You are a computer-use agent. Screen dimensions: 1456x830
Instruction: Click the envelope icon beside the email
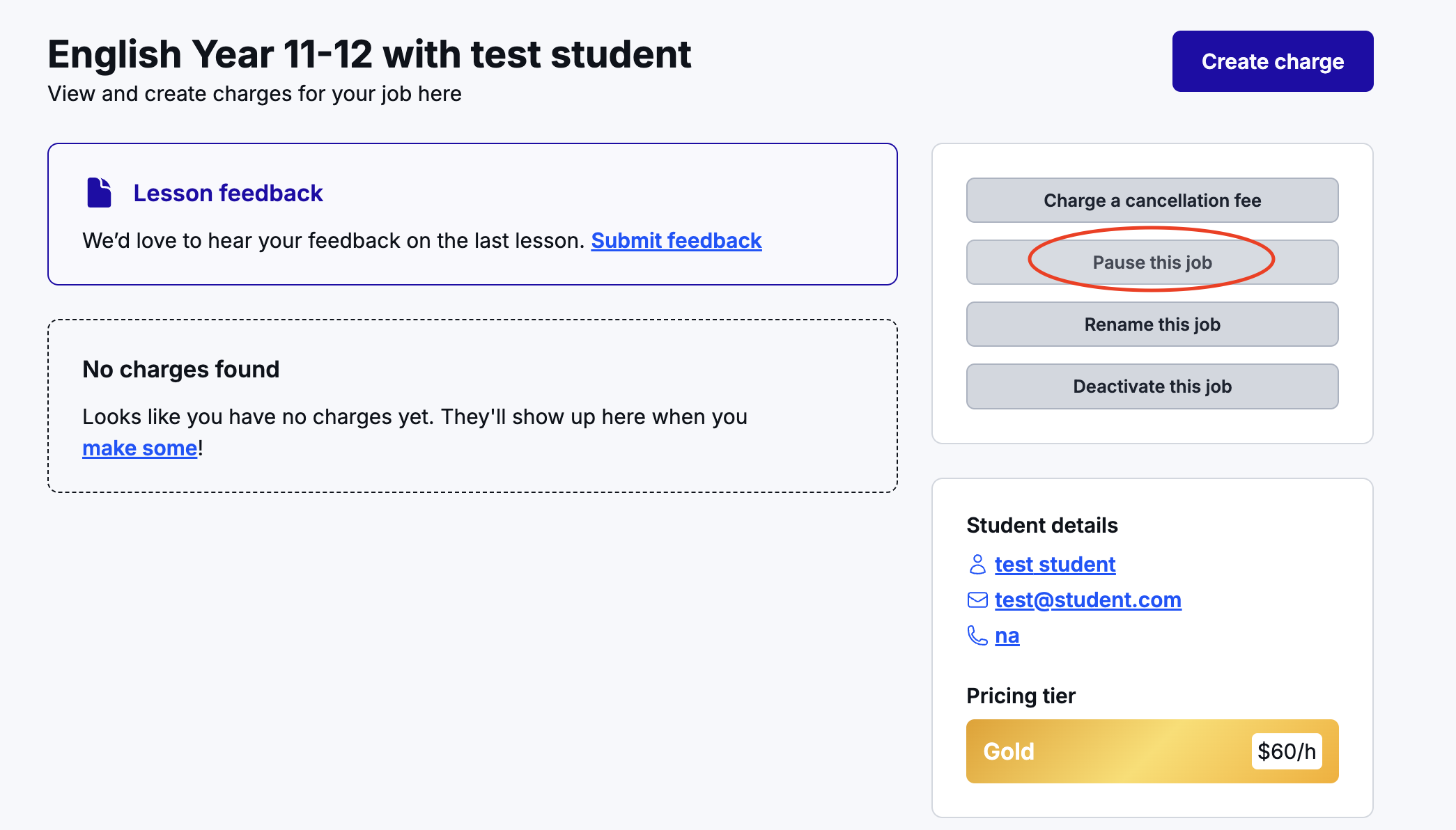[x=977, y=600]
